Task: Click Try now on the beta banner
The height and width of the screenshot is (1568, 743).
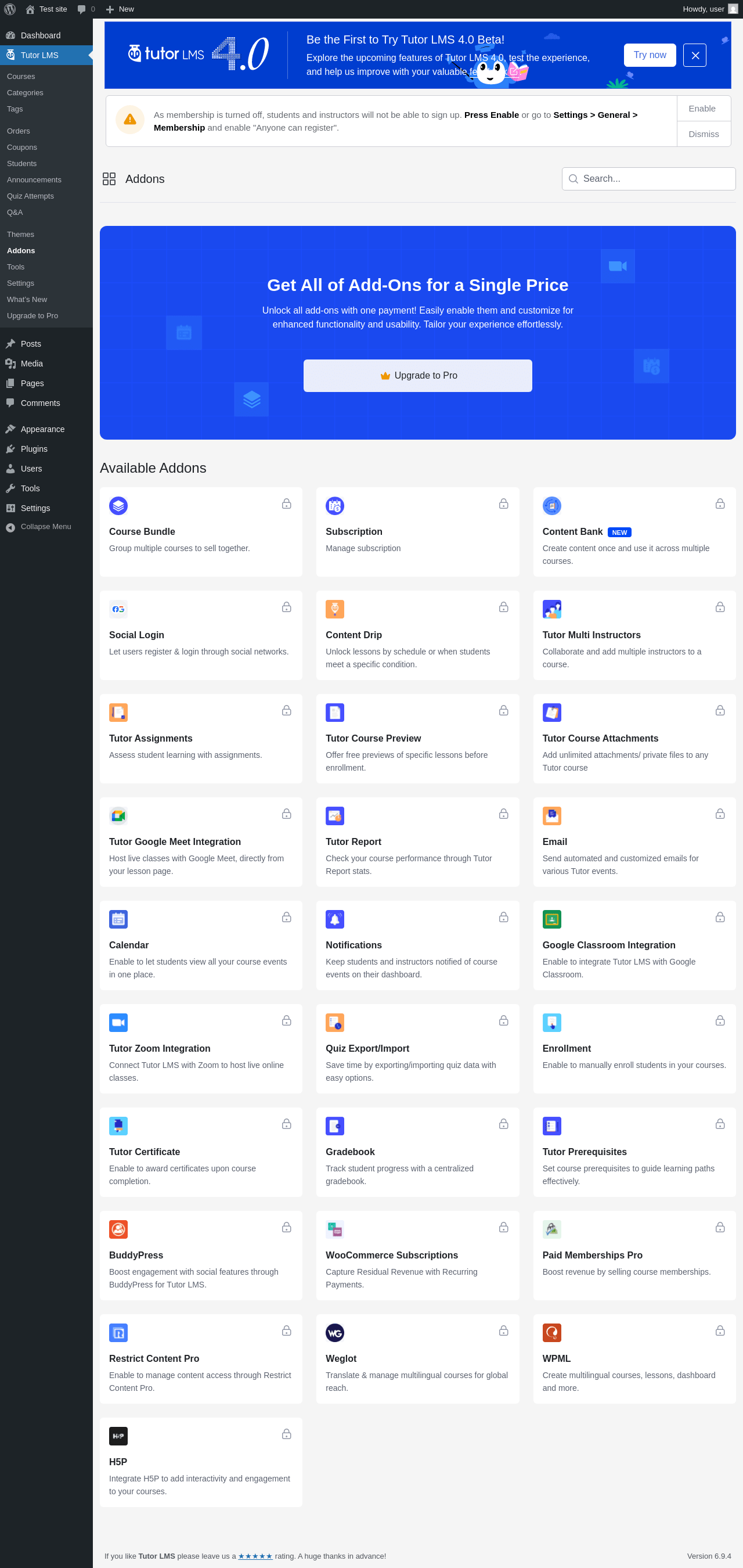Action: pyautogui.click(x=650, y=55)
